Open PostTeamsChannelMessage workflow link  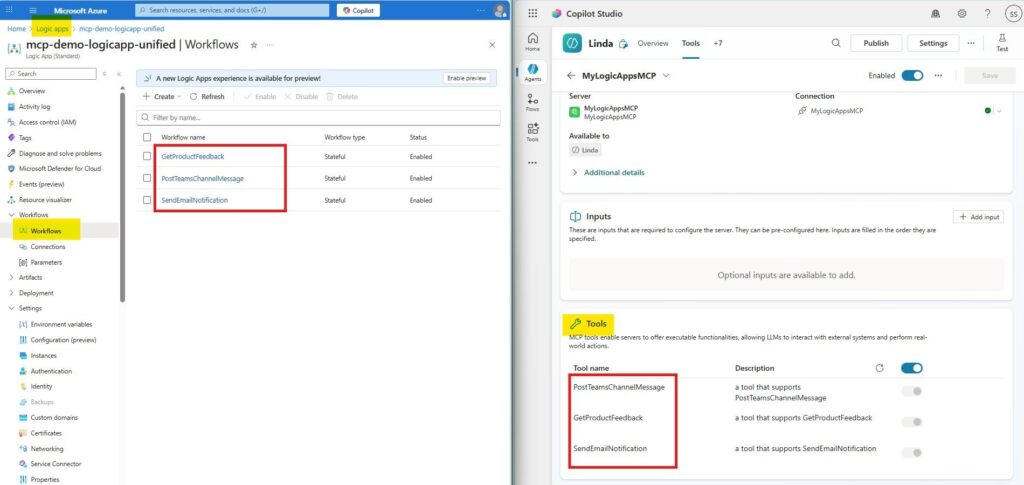click(202, 178)
